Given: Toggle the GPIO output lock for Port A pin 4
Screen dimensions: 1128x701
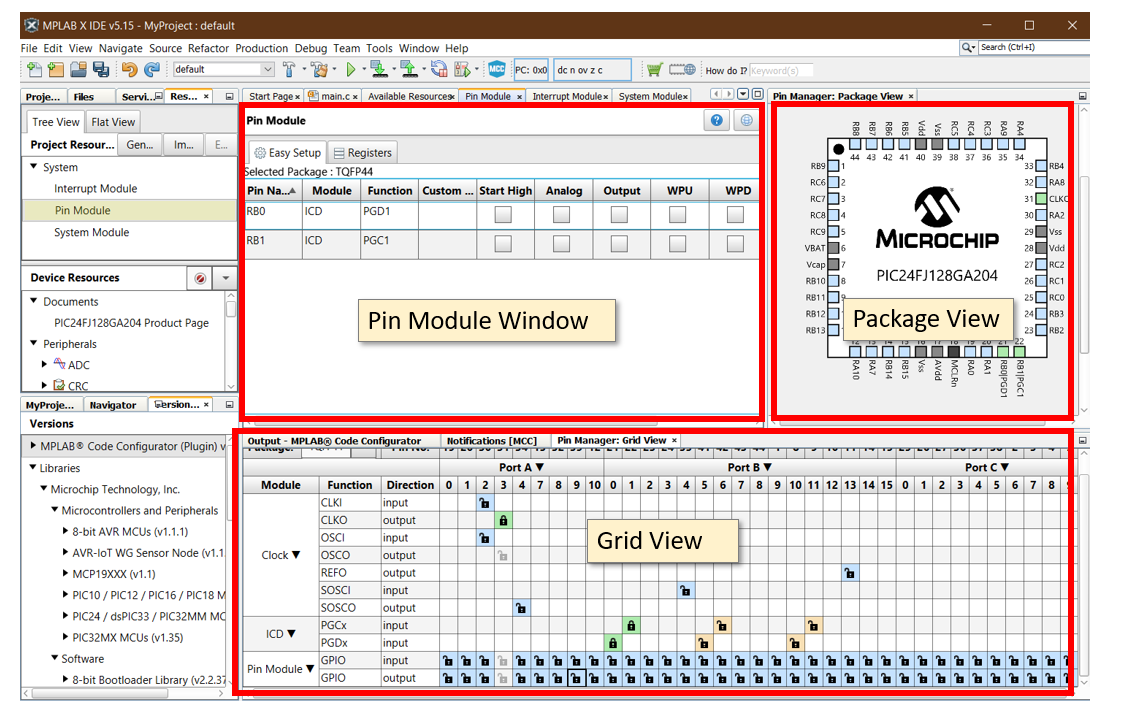Looking at the screenshot, I should (x=520, y=678).
